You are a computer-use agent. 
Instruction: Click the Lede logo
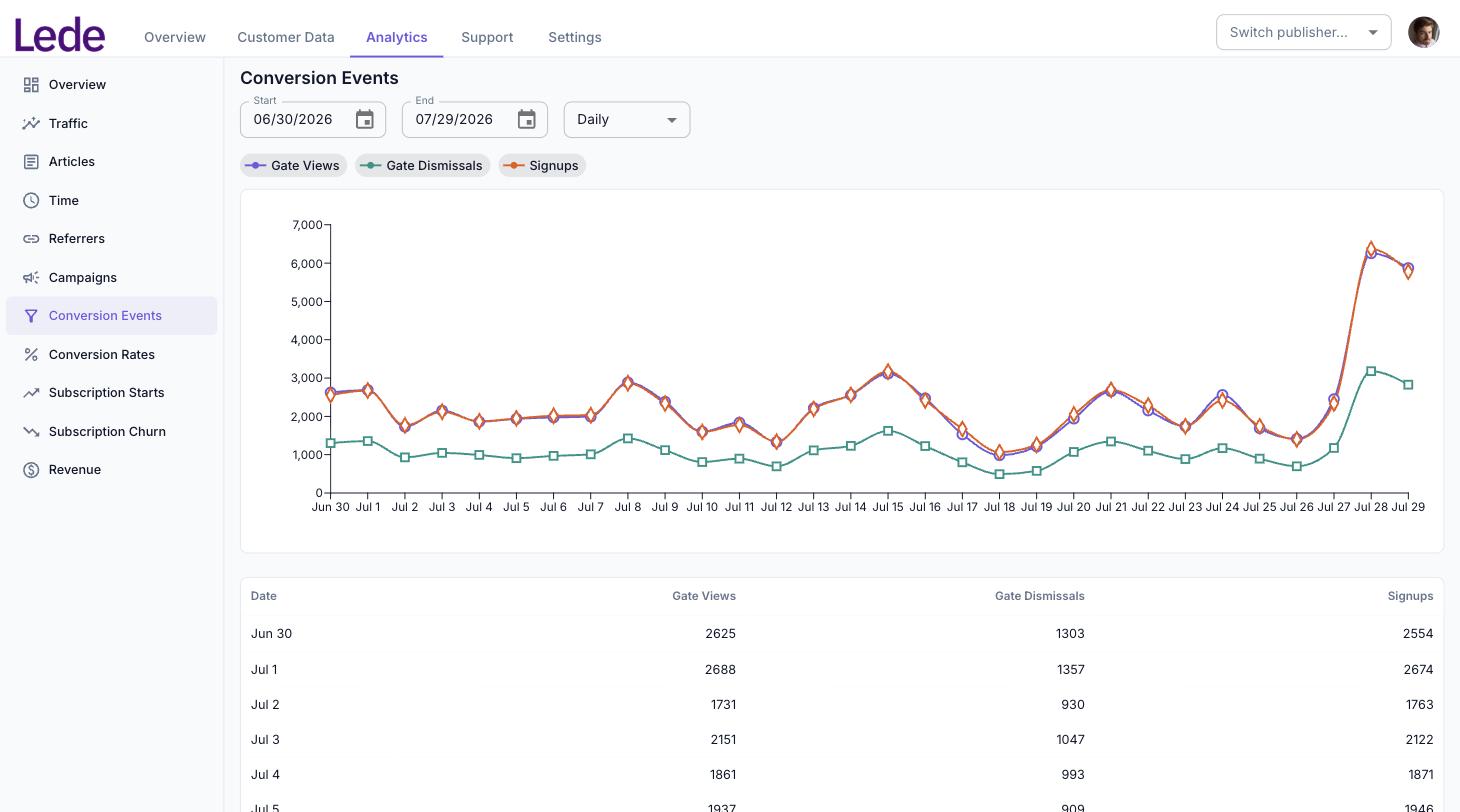60,36
